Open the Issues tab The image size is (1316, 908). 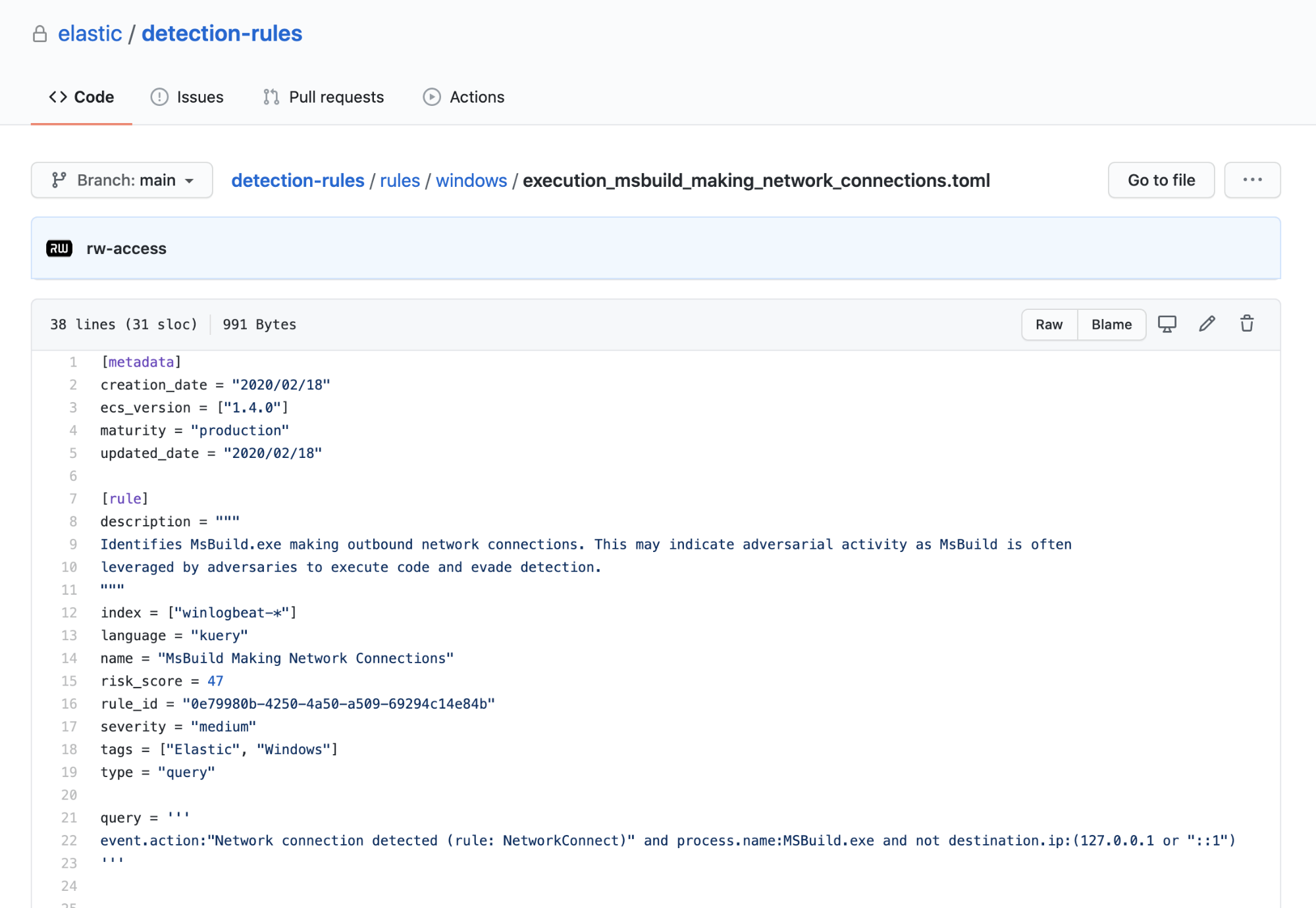tap(199, 97)
